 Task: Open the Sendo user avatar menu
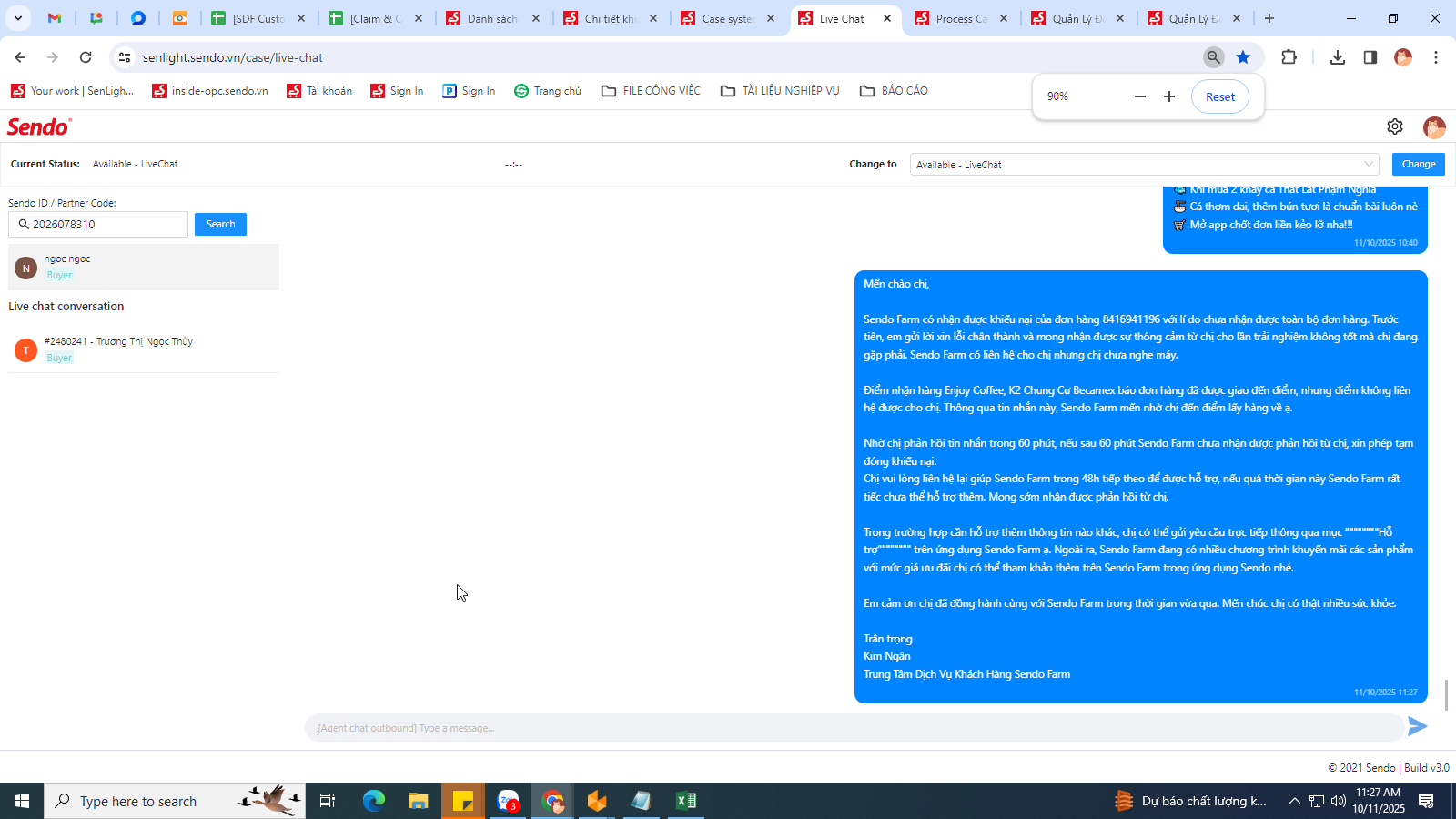[x=1434, y=127]
